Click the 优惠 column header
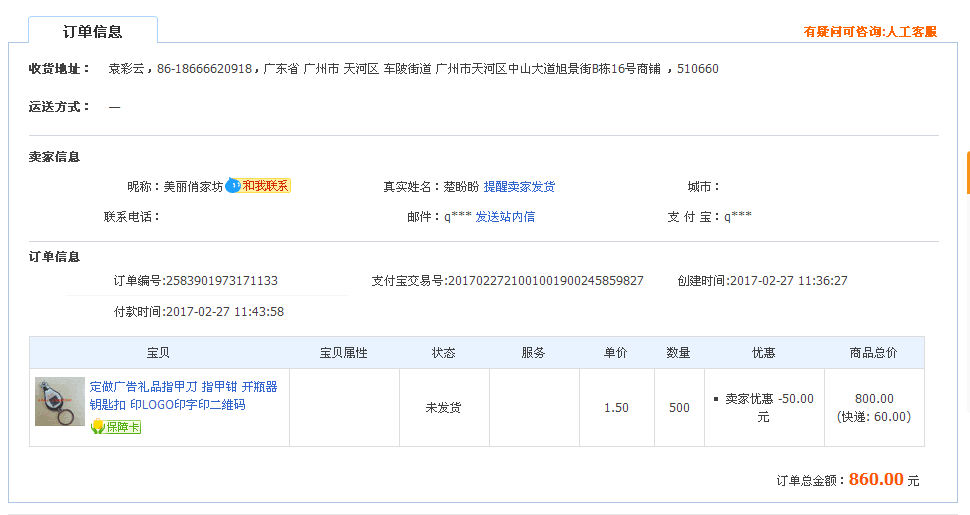The image size is (970, 515). pyautogui.click(x=763, y=353)
